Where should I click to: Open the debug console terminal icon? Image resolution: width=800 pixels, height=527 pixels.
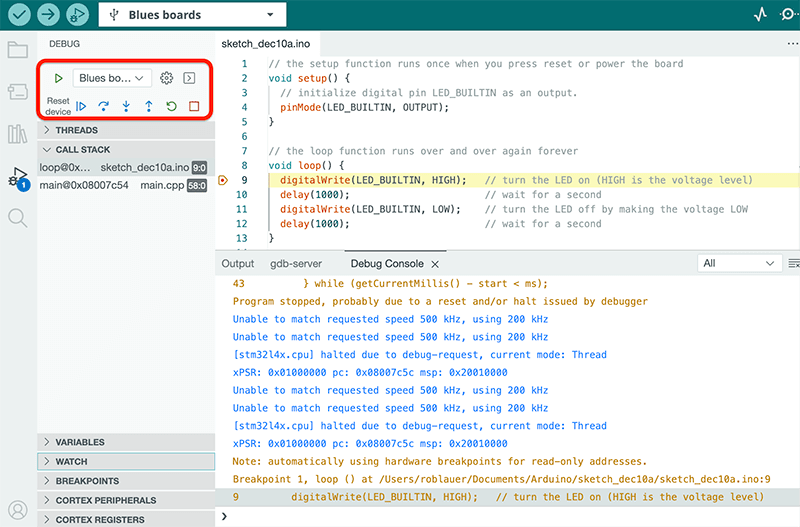click(x=189, y=78)
